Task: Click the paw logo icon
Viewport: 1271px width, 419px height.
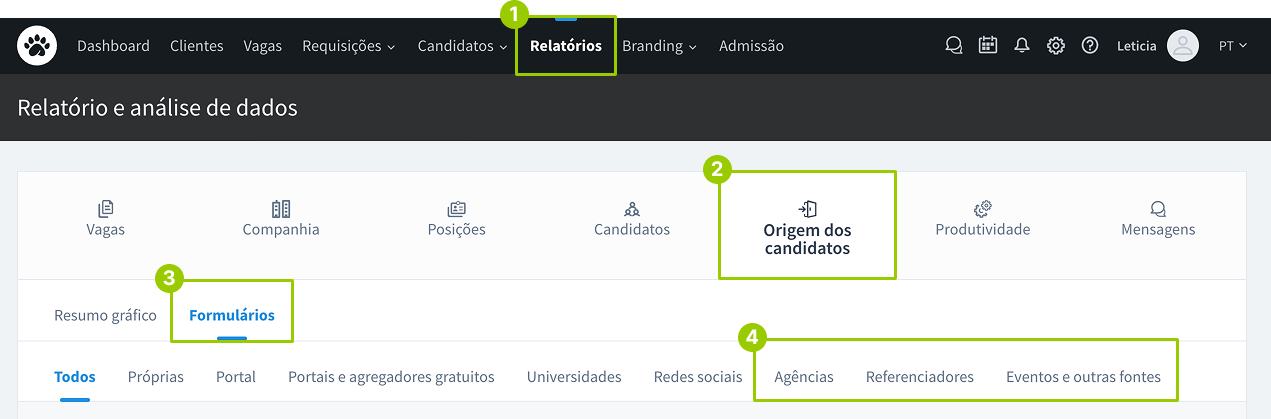Action: click(x=37, y=46)
